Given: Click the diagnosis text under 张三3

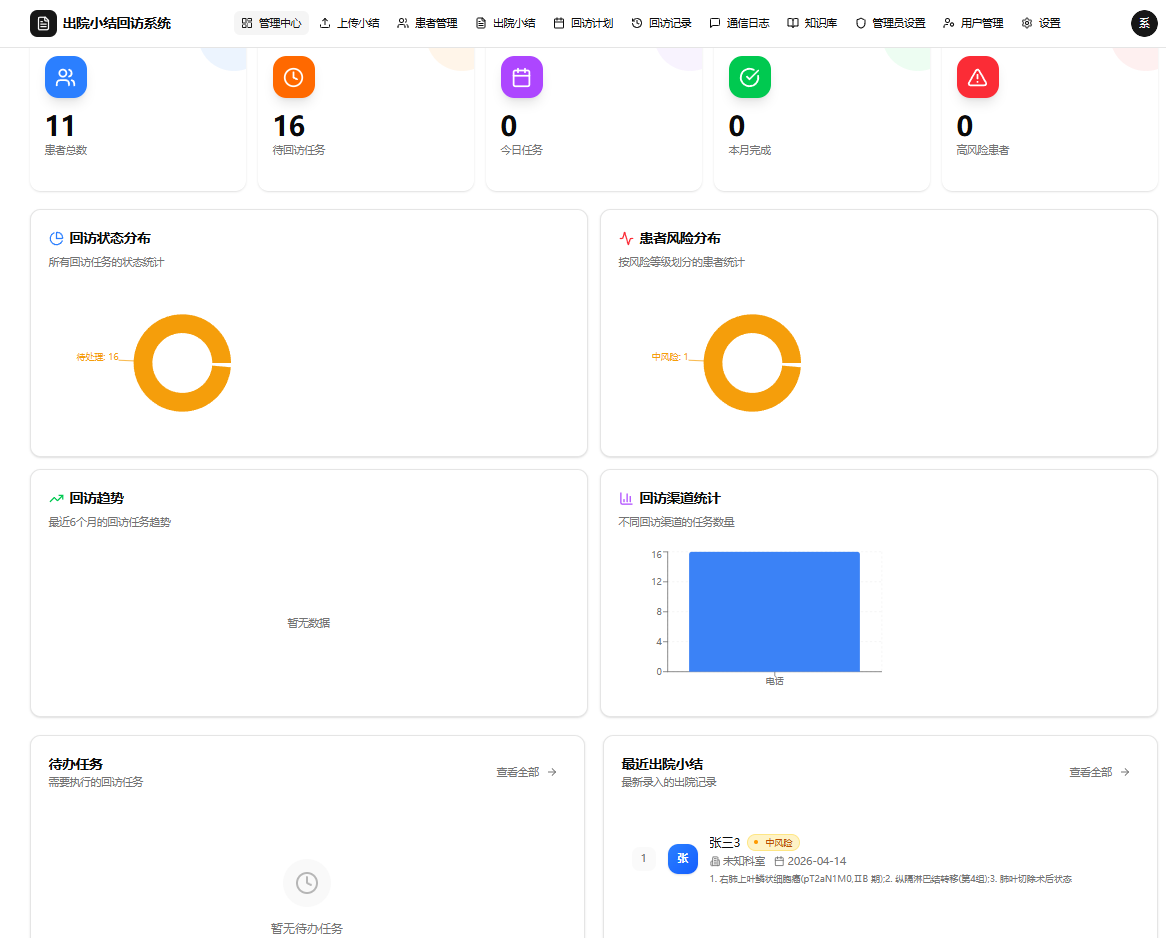Looking at the screenshot, I should (x=890, y=879).
